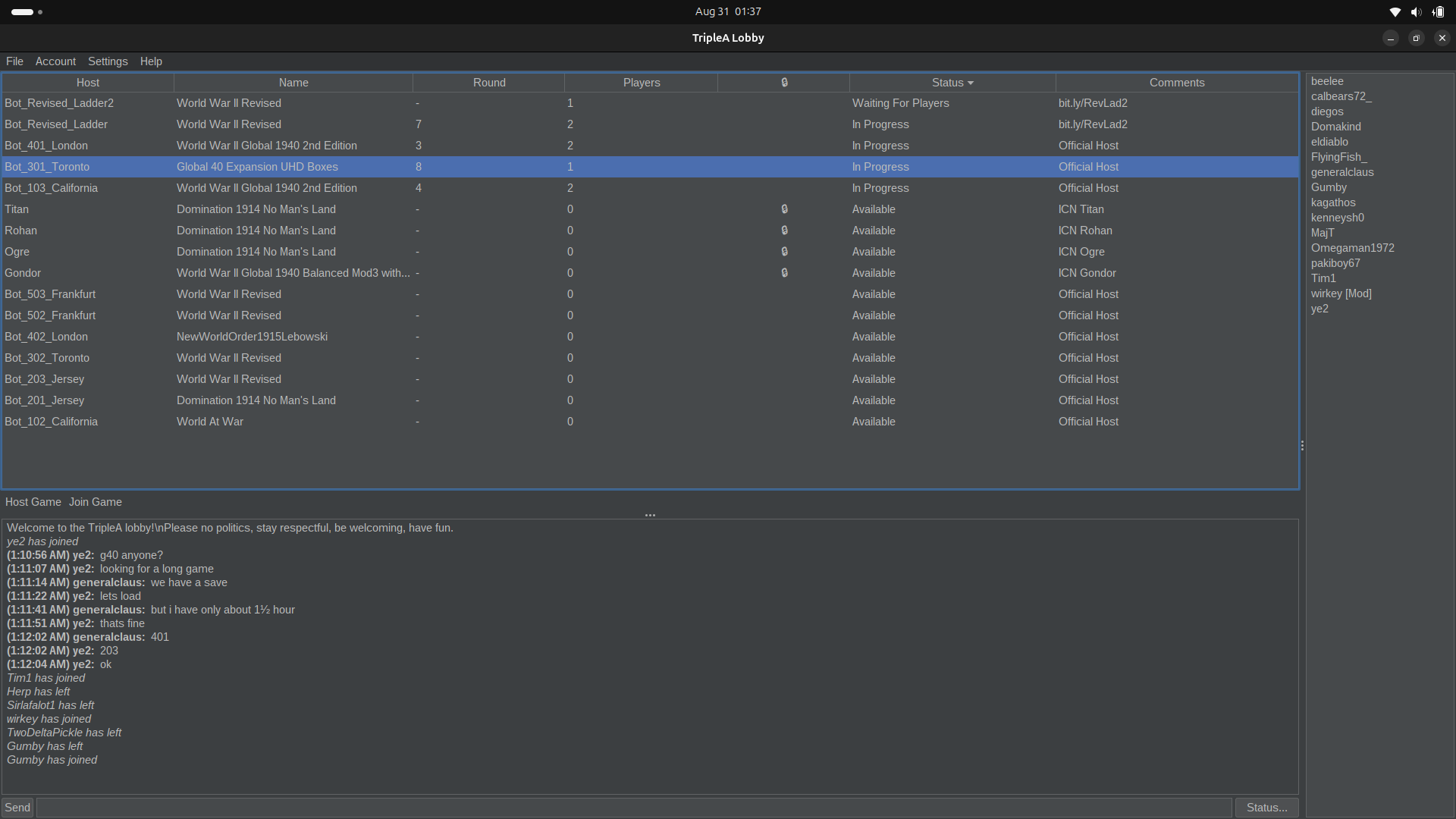Viewport: 1456px width, 819px height.
Task: Select the Ogre host row
Action: click(x=650, y=252)
